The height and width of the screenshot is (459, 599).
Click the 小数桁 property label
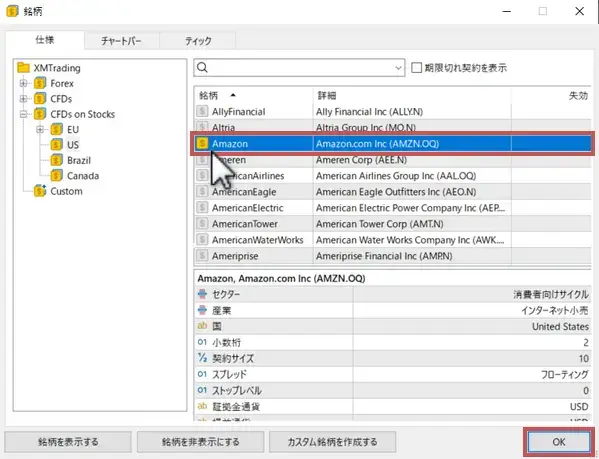point(227,343)
